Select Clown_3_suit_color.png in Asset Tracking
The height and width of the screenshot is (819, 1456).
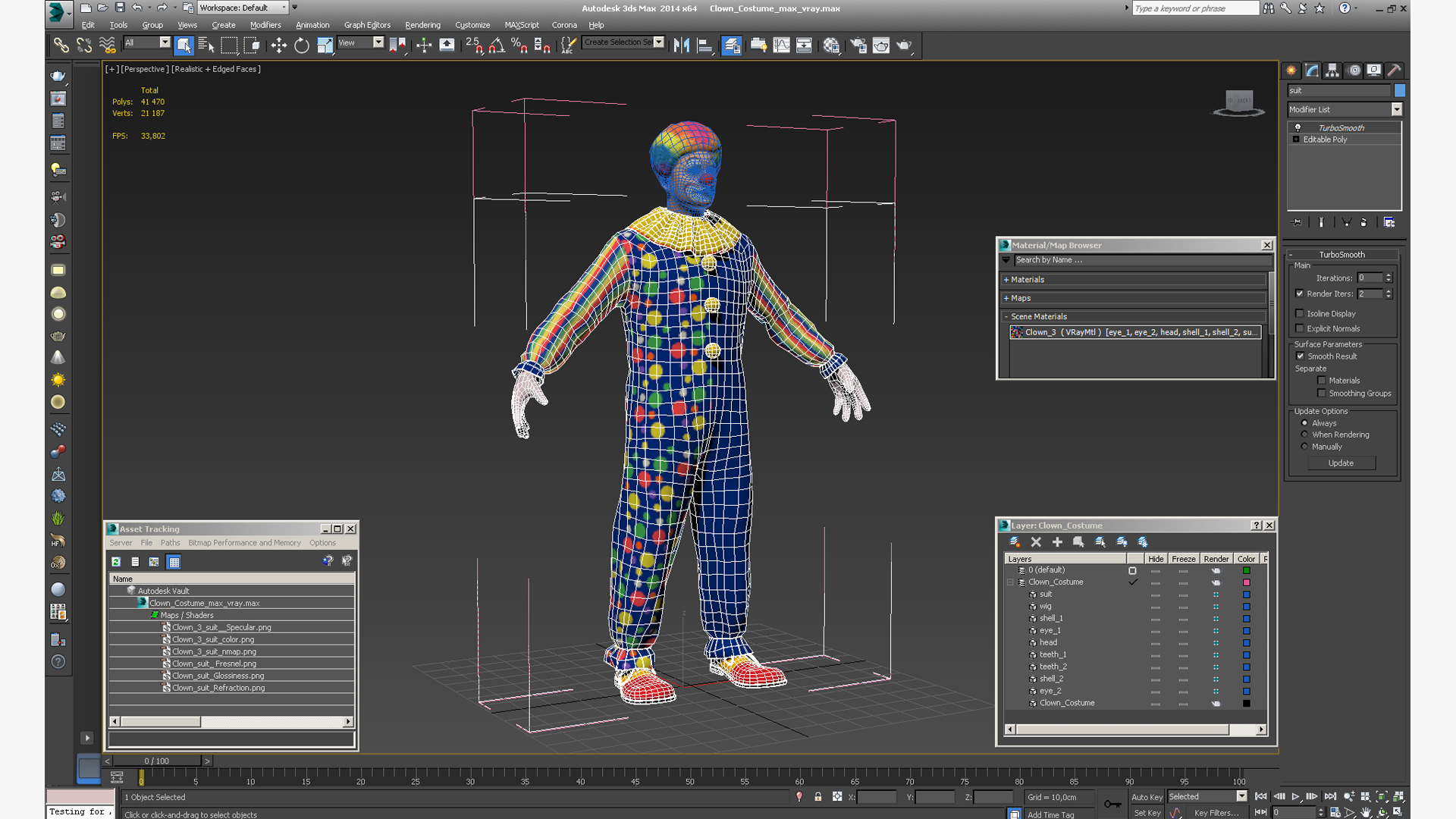pyautogui.click(x=213, y=639)
